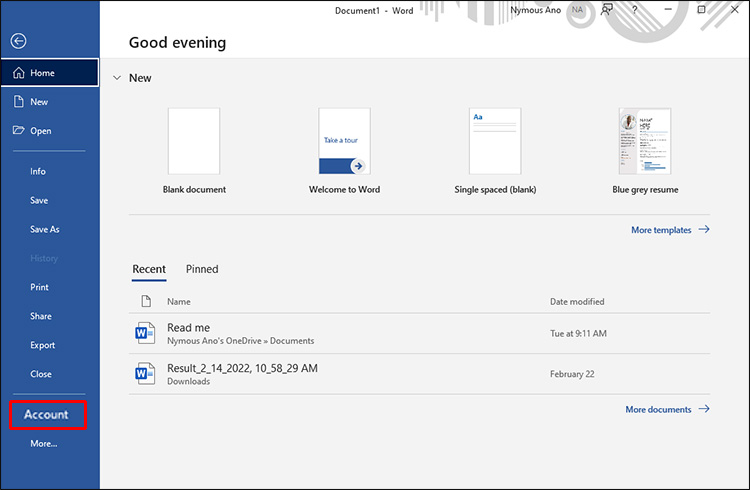Click the Open folder icon
Viewport: 750px width, 490px height.
point(18,131)
